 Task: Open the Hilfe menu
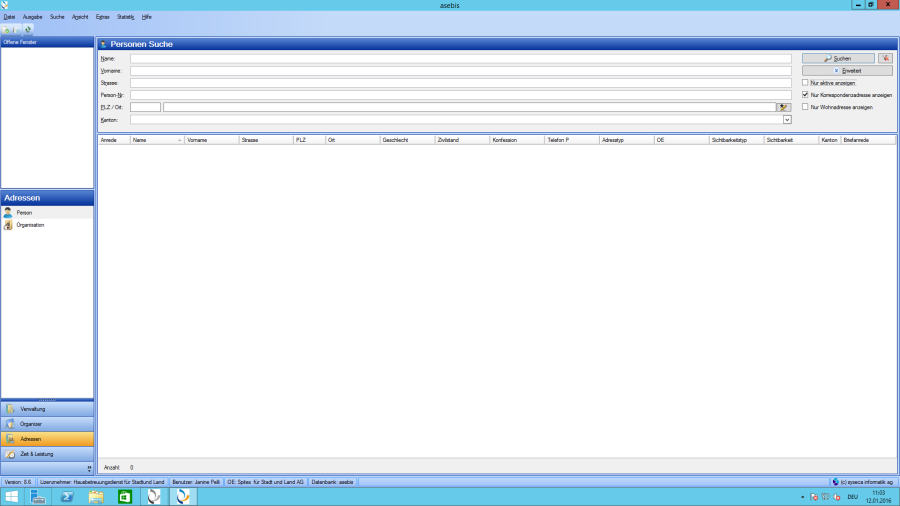pos(146,17)
